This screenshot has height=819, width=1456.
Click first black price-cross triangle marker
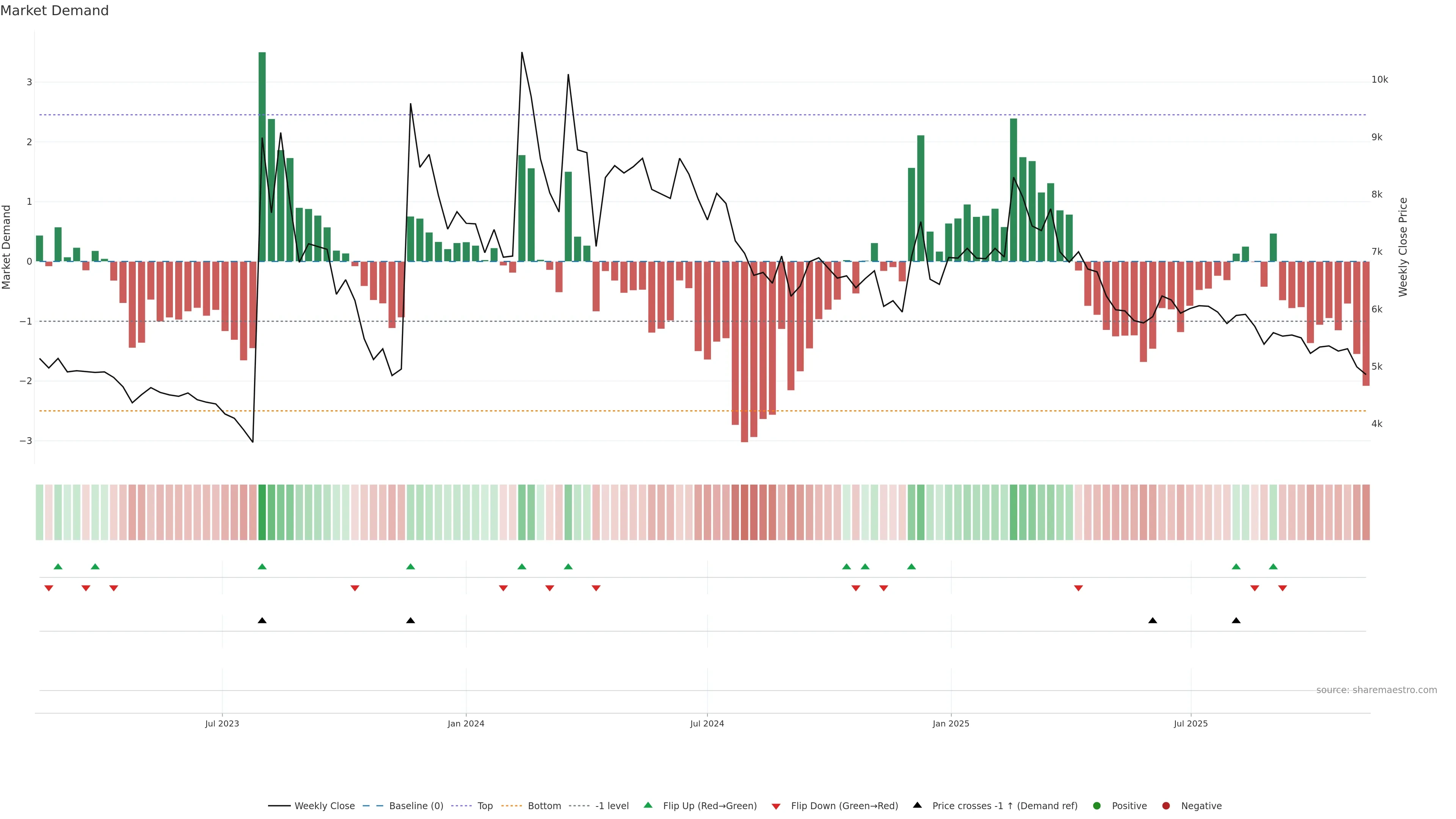click(x=262, y=621)
